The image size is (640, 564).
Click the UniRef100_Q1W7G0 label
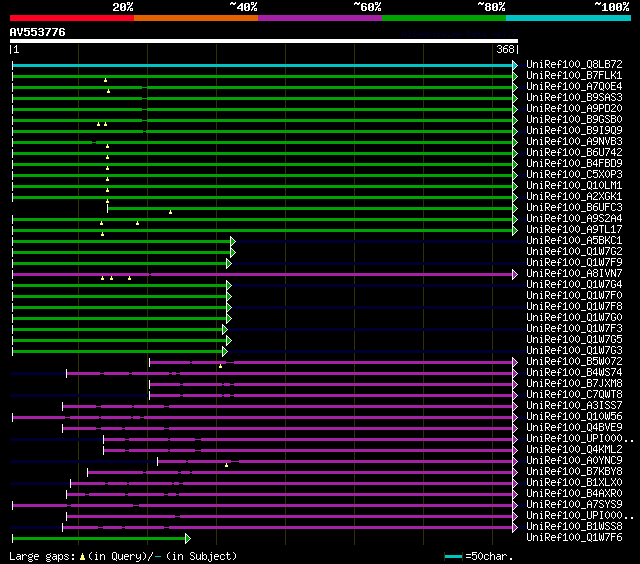(574, 318)
